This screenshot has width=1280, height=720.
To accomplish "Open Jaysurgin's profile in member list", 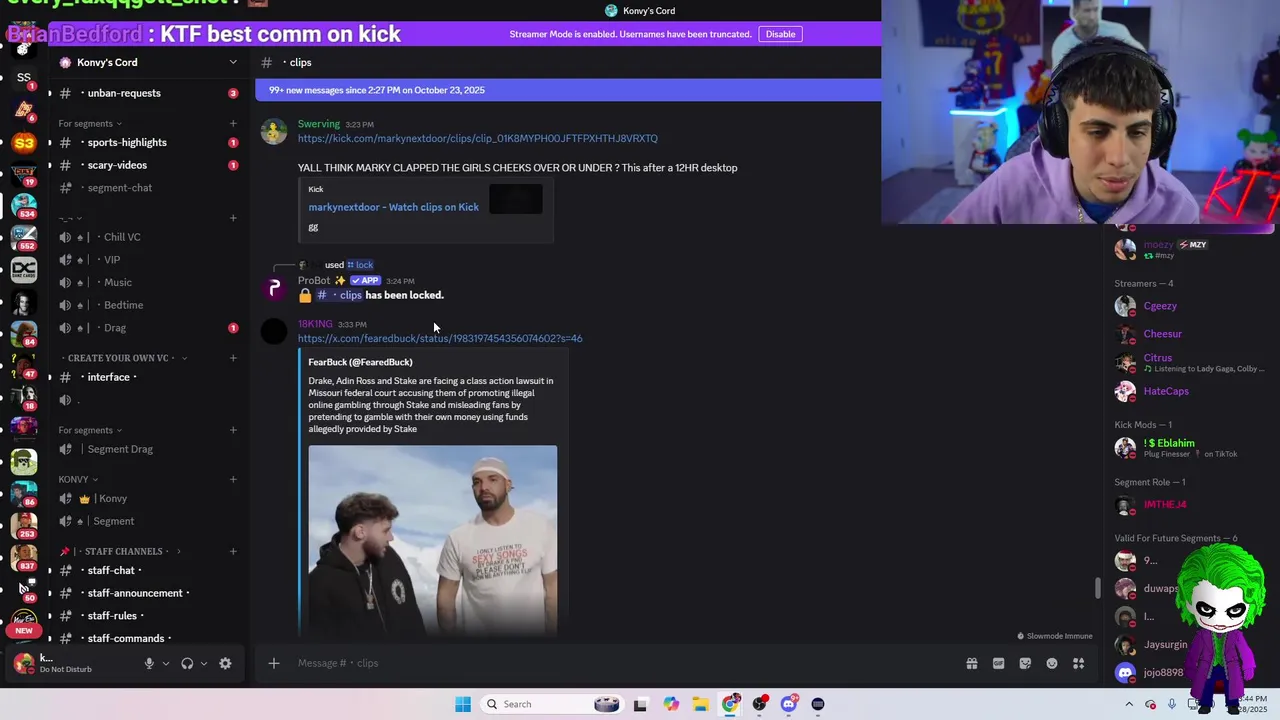I will [x=1165, y=645].
